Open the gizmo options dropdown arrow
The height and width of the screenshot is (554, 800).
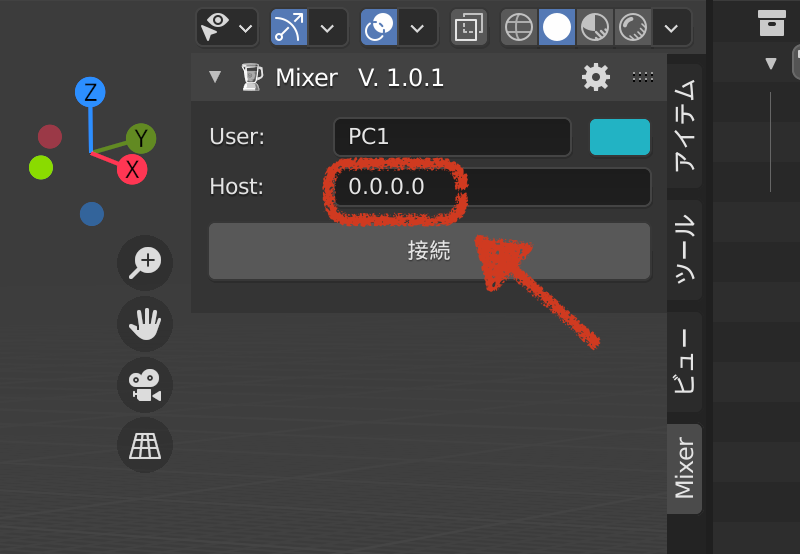(x=328, y=28)
